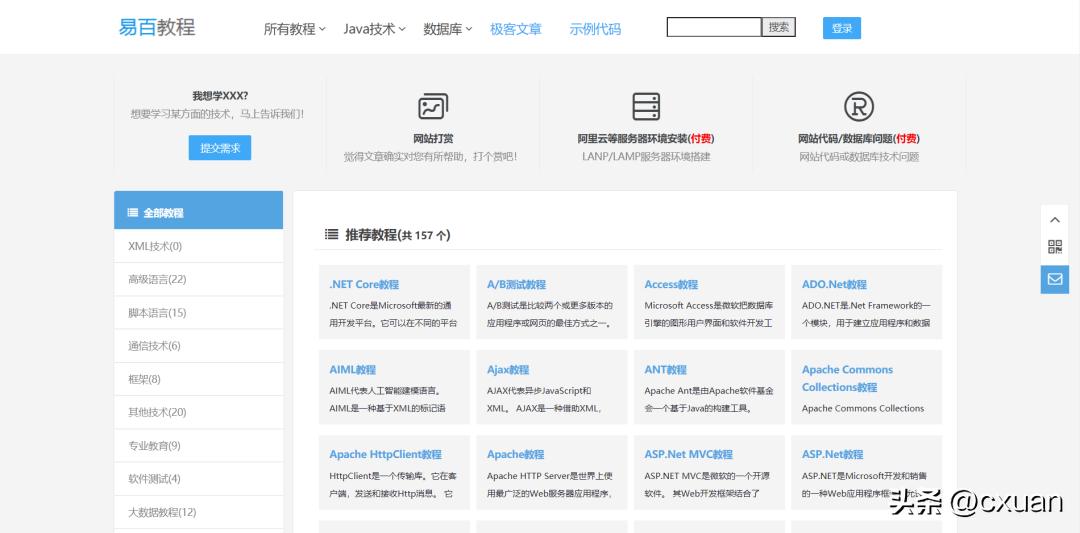1080x533 pixels.
Task: Open the ADO.Net教程 link
Action: coord(834,284)
